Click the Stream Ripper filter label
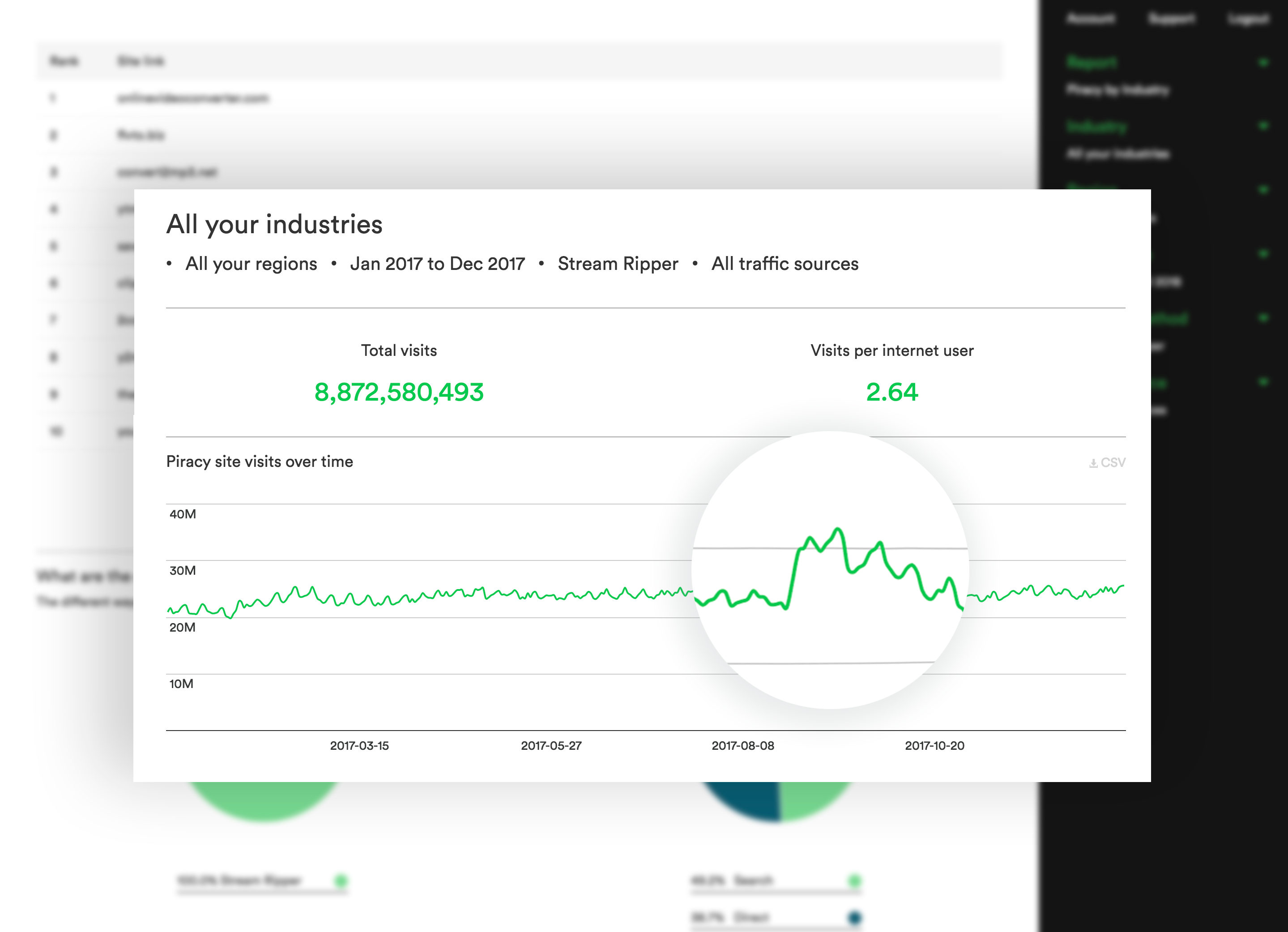The width and height of the screenshot is (1288, 932). [618, 264]
